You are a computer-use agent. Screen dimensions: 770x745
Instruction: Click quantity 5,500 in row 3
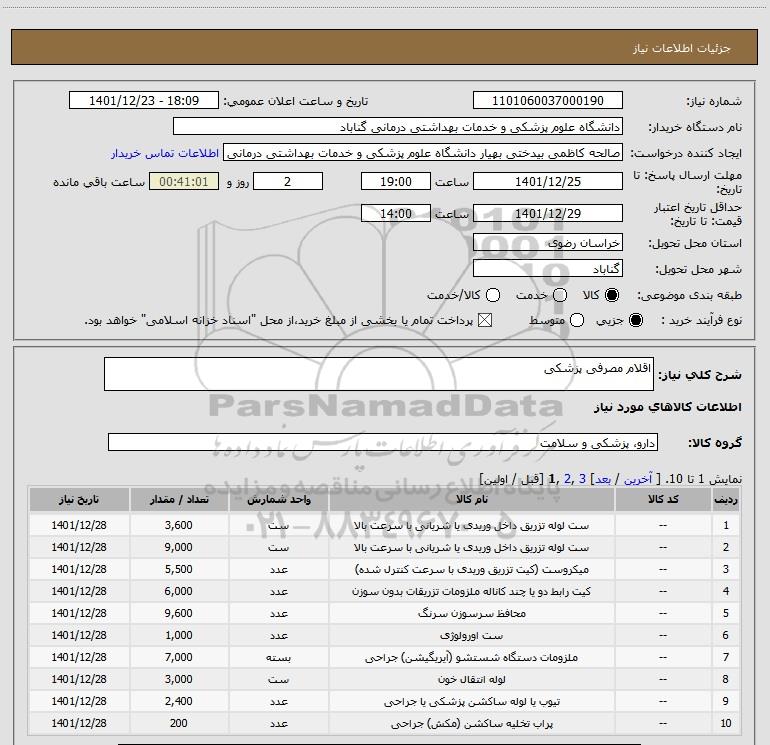[179, 569]
